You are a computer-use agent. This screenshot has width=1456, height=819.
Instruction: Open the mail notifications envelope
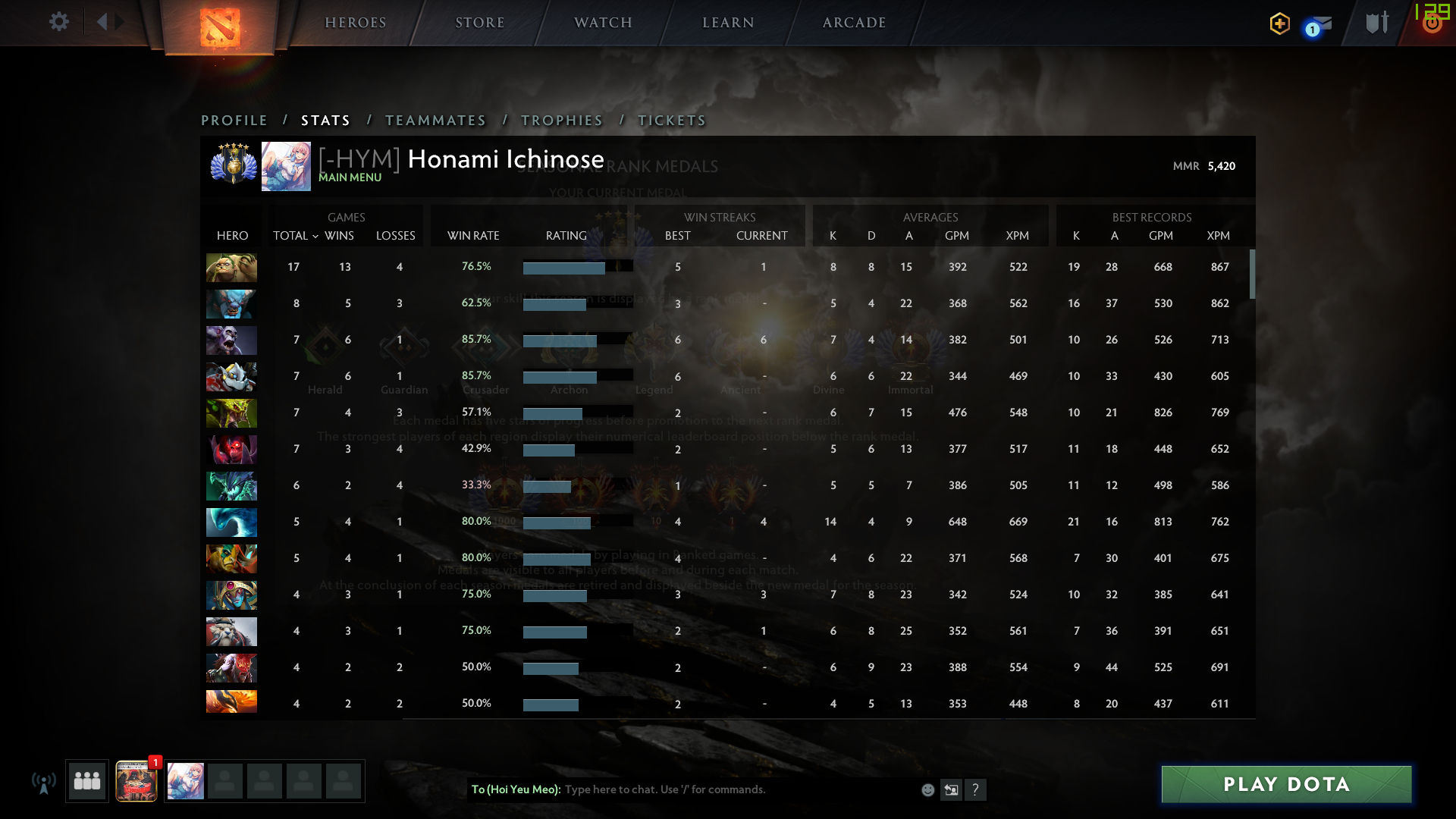click(1320, 25)
